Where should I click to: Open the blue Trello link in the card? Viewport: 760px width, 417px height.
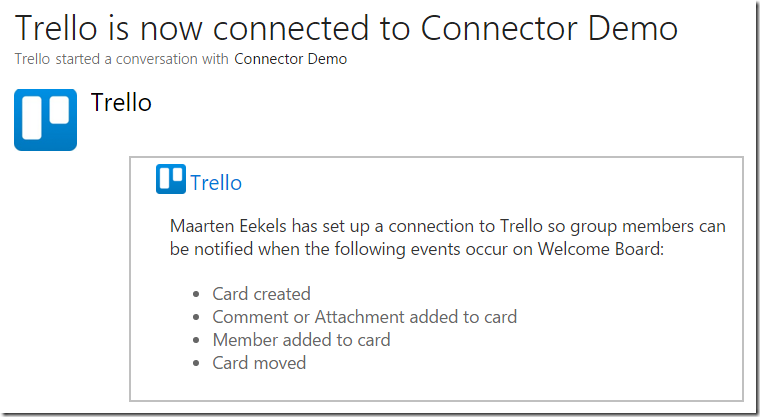[x=216, y=183]
